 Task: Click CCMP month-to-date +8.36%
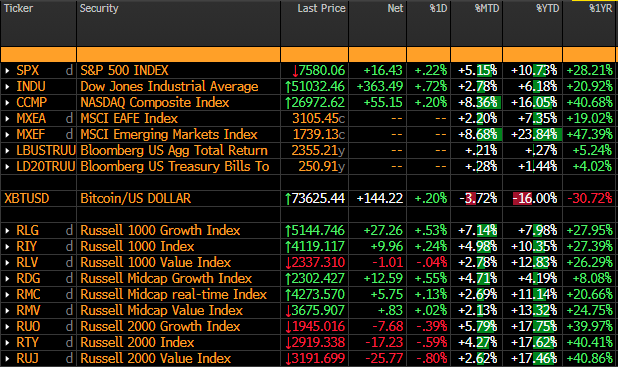pyautogui.click(x=479, y=102)
